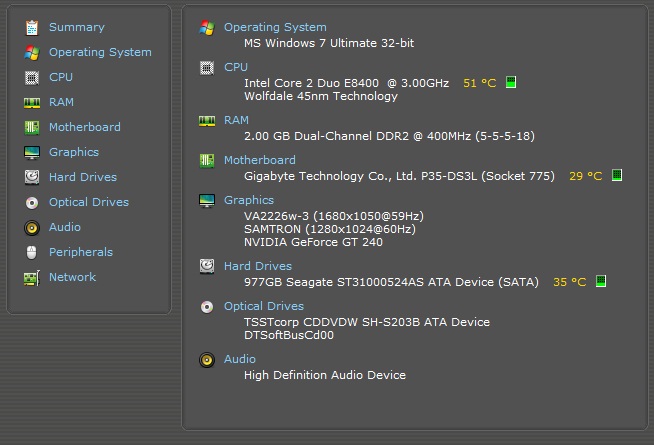Open the CPU heading link in summary
Image resolution: width=654 pixels, height=445 pixels.
[x=236, y=67]
